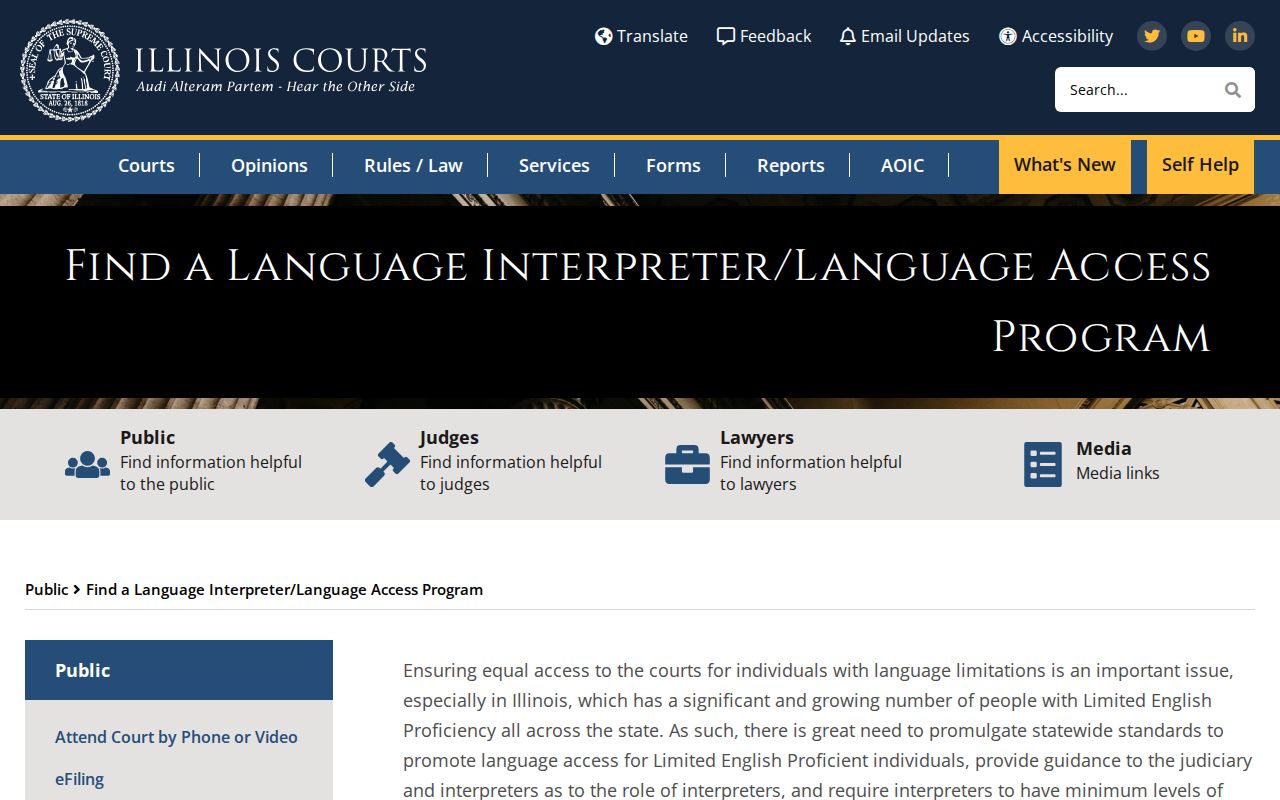Open Attend Court by Phone or Video

(176, 737)
